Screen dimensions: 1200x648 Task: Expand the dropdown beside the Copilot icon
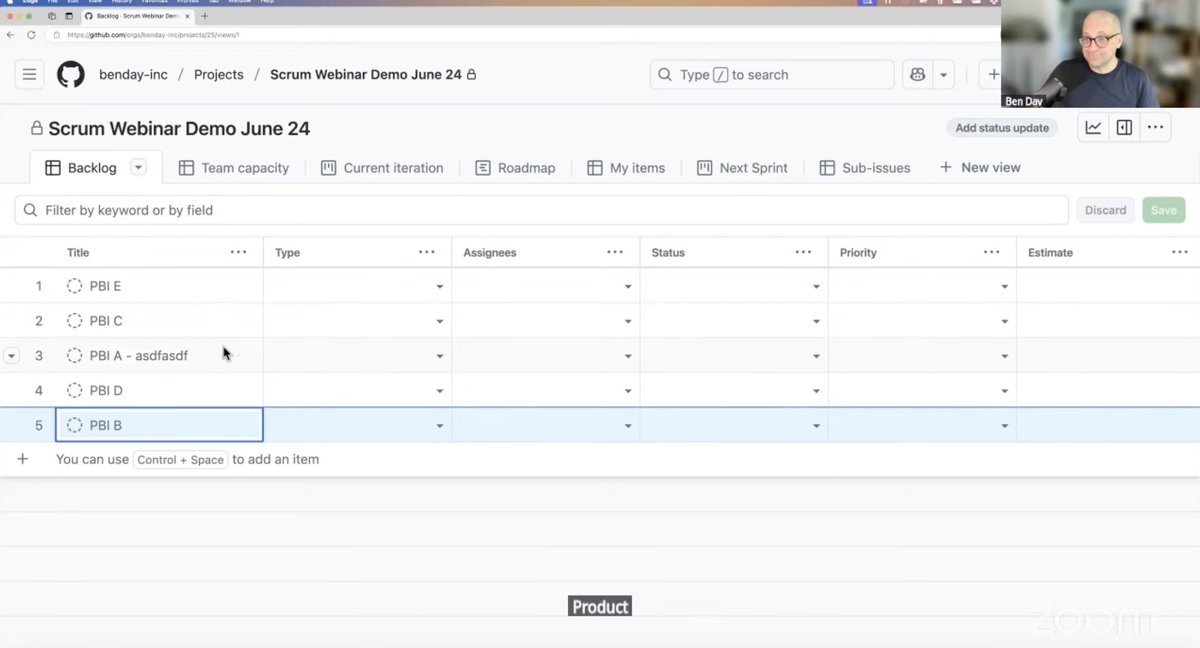click(x=943, y=74)
